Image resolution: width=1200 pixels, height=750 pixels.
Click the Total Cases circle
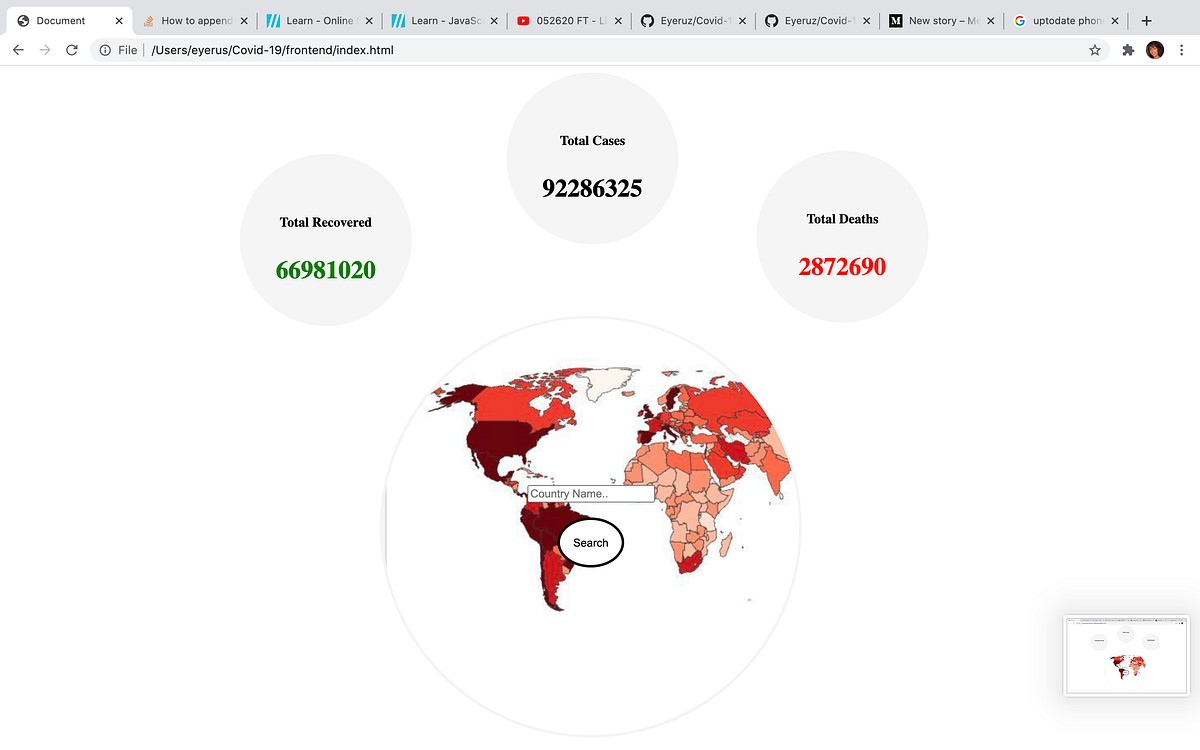[x=592, y=158]
